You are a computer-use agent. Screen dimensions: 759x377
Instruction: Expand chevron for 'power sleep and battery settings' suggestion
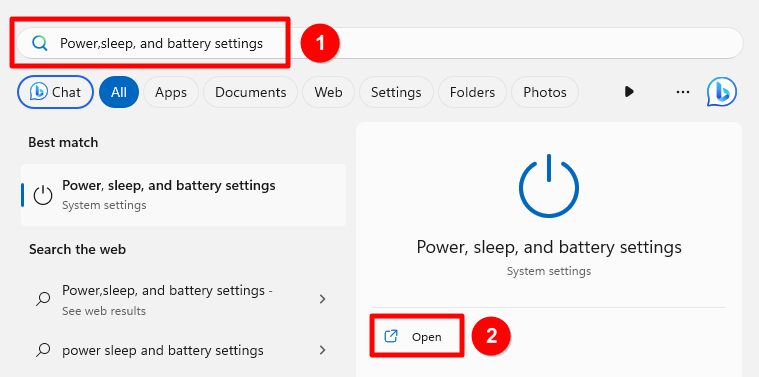322,349
